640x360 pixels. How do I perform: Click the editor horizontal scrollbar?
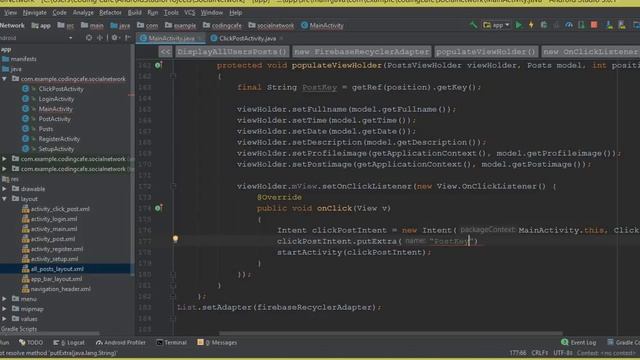coord(391,333)
